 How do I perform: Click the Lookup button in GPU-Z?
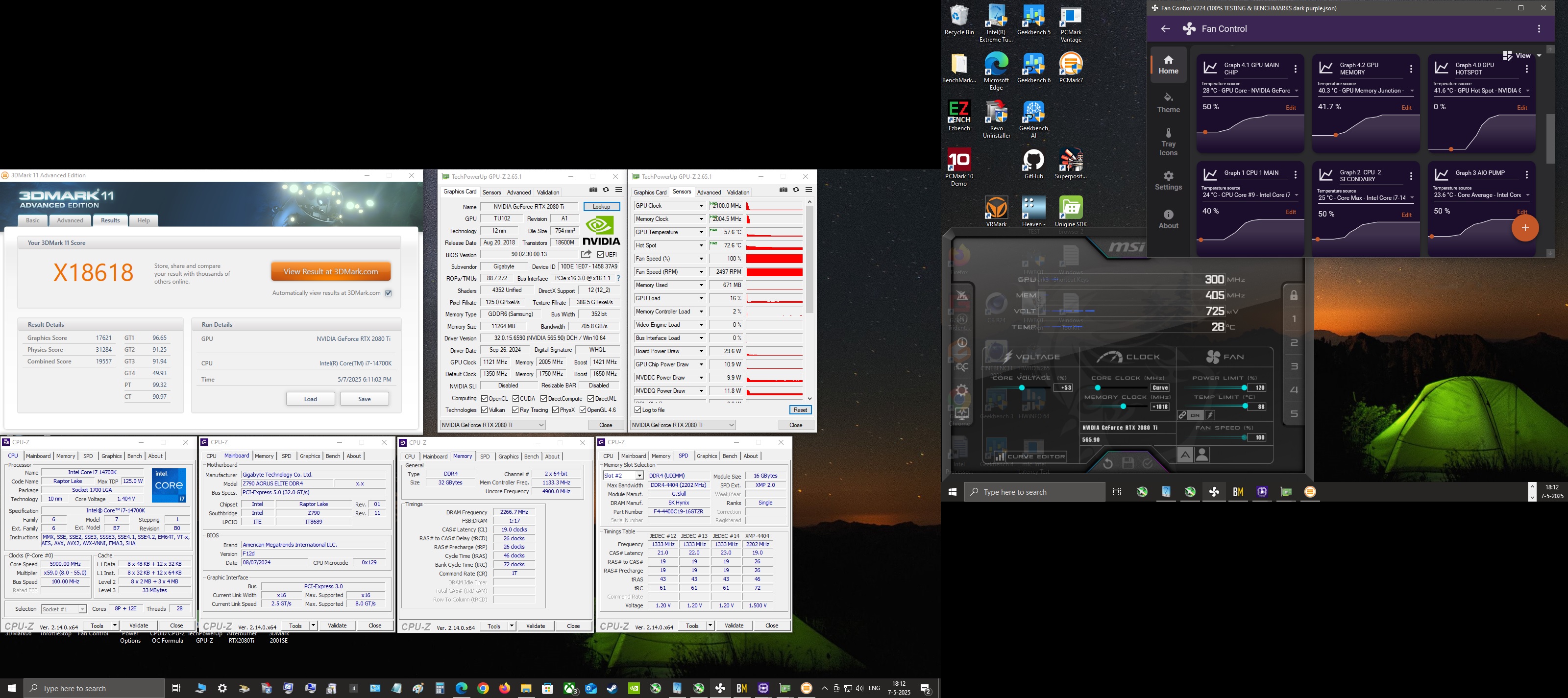pyautogui.click(x=601, y=206)
